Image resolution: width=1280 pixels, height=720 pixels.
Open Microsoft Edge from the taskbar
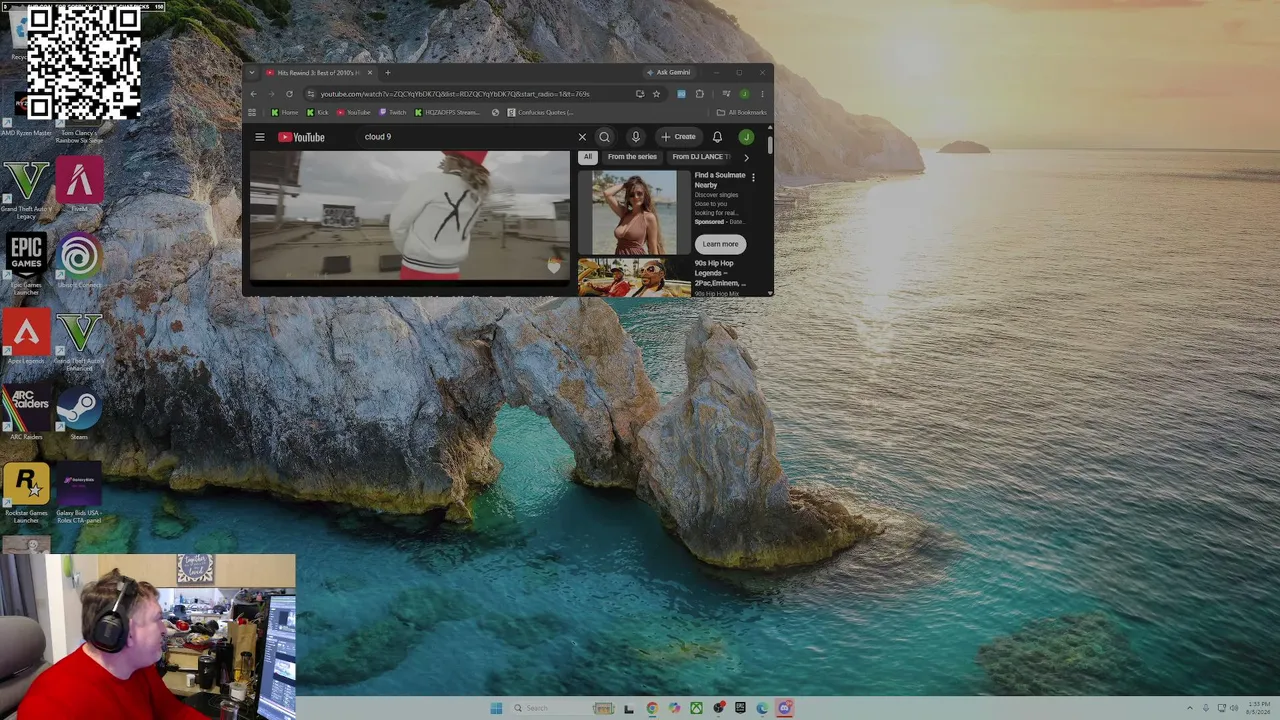coord(762,708)
